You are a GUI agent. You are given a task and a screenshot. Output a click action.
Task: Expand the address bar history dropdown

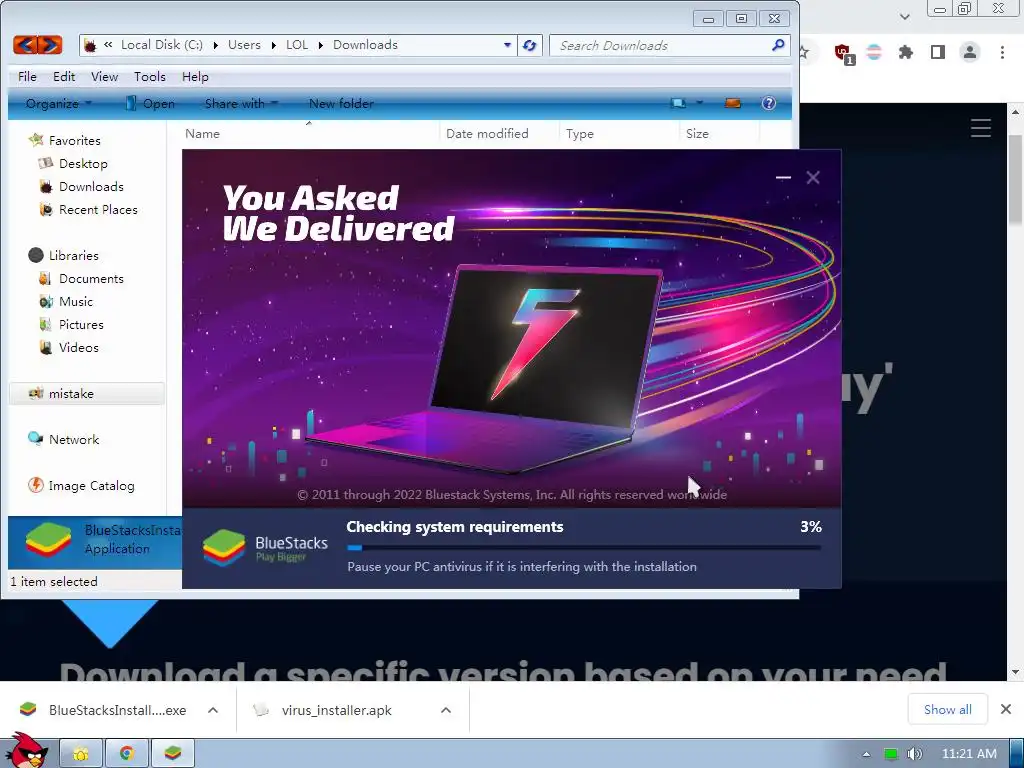(507, 45)
